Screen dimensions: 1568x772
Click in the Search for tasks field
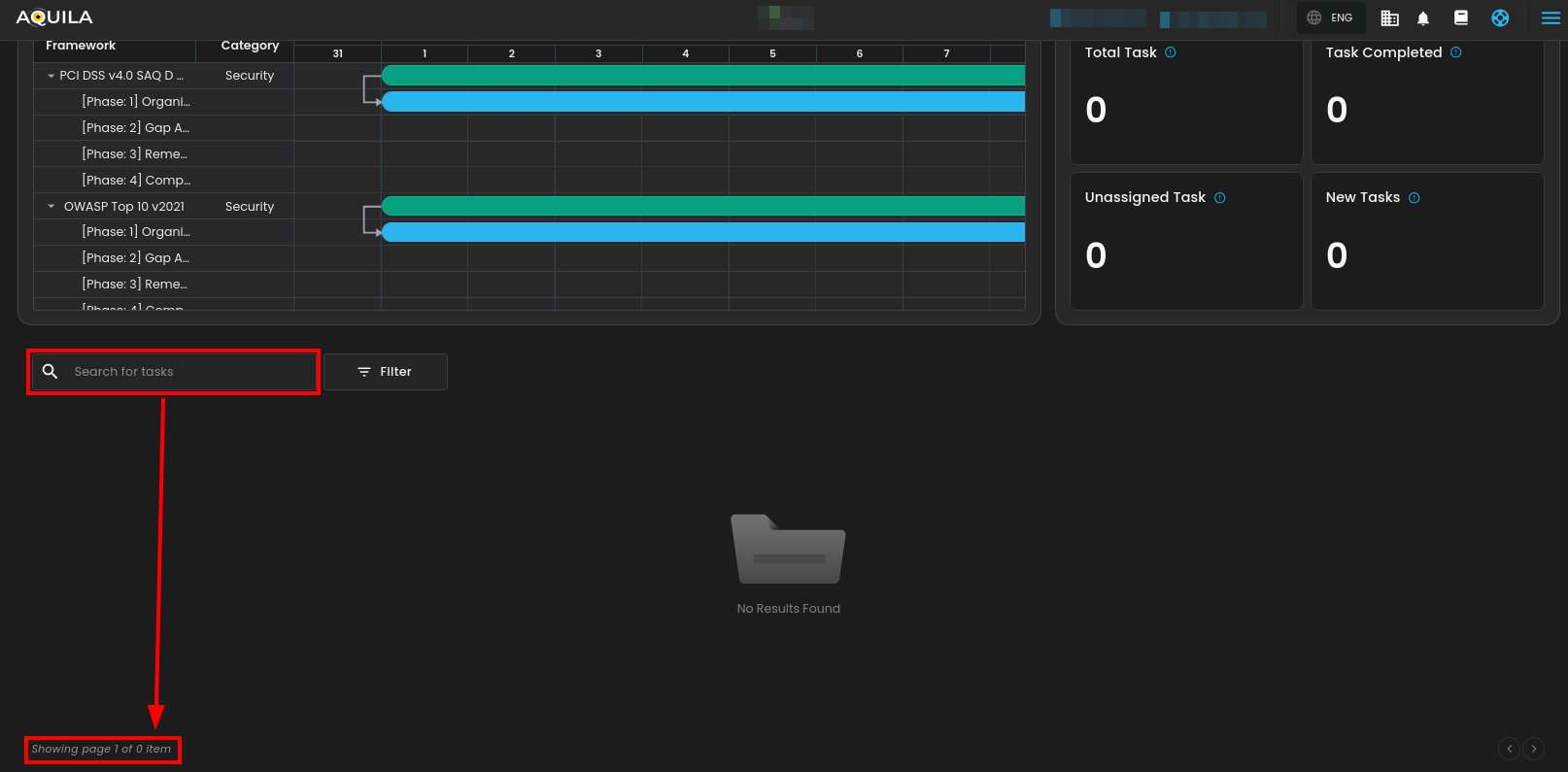point(185,372)
